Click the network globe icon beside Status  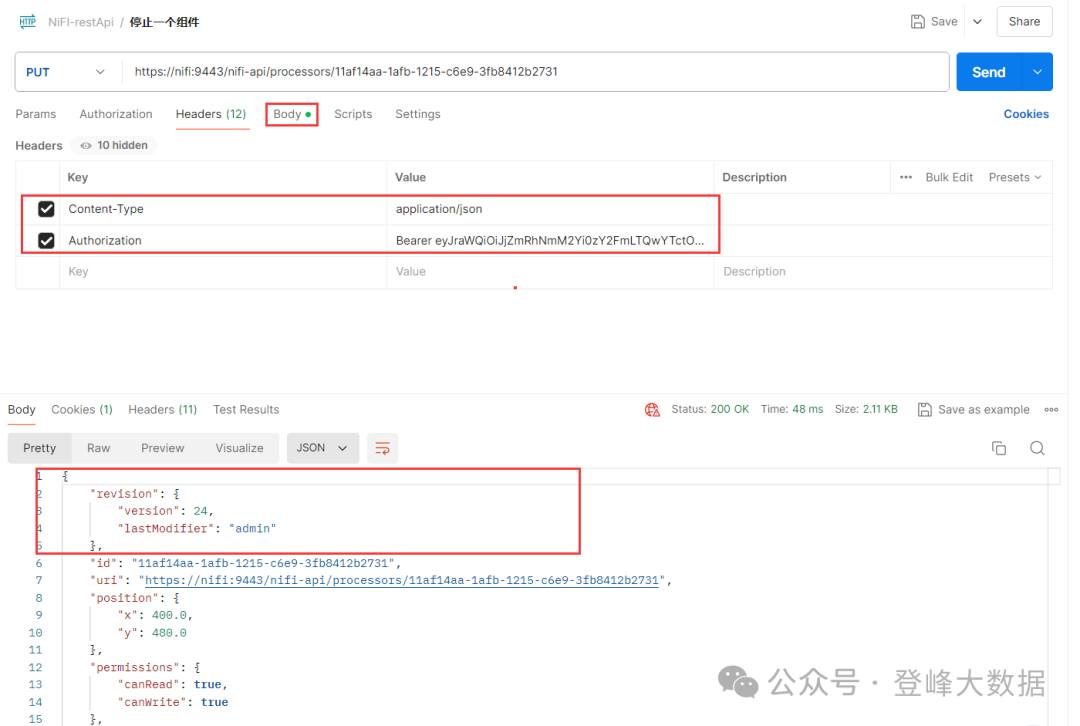click(x=652, y=410)
